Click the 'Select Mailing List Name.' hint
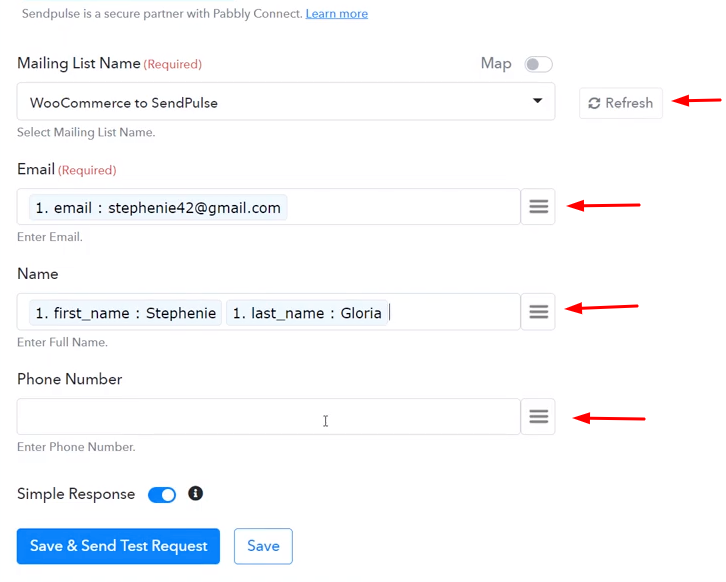726x582 pixels. pyautogui.click(x=86, y=132)
